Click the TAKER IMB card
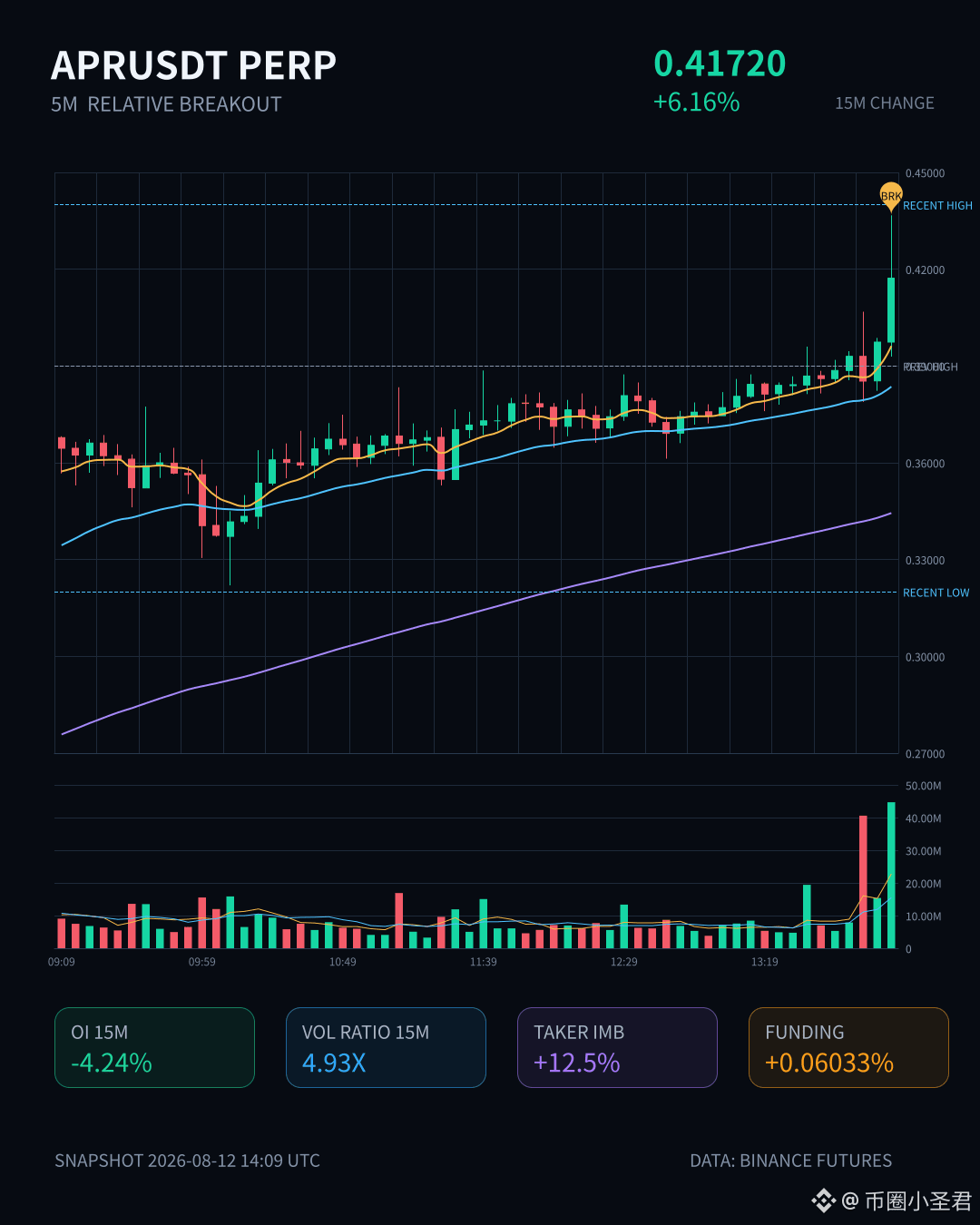 point(617,1047)
